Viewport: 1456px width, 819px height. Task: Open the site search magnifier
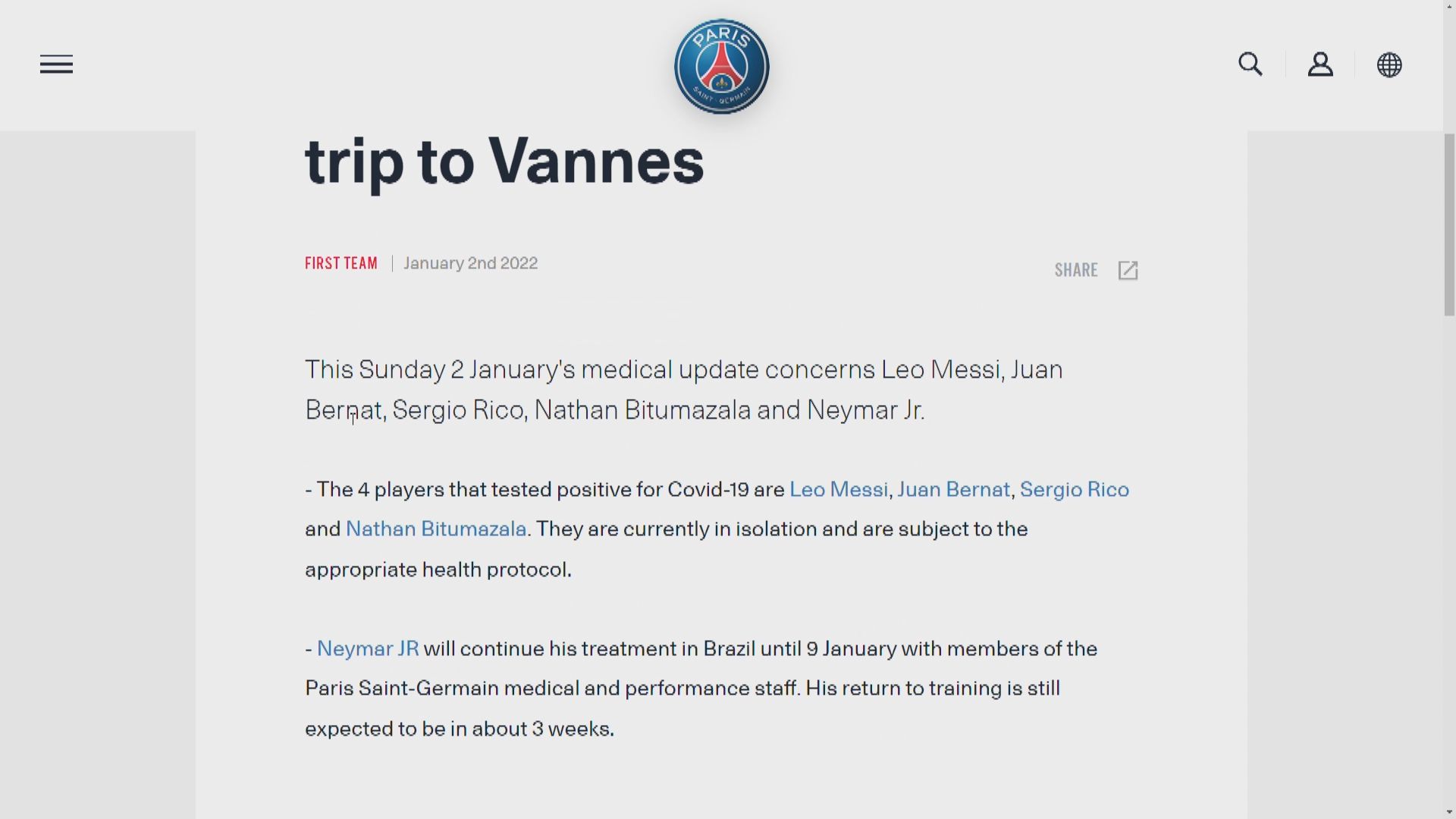click(x=1250, y=64)
